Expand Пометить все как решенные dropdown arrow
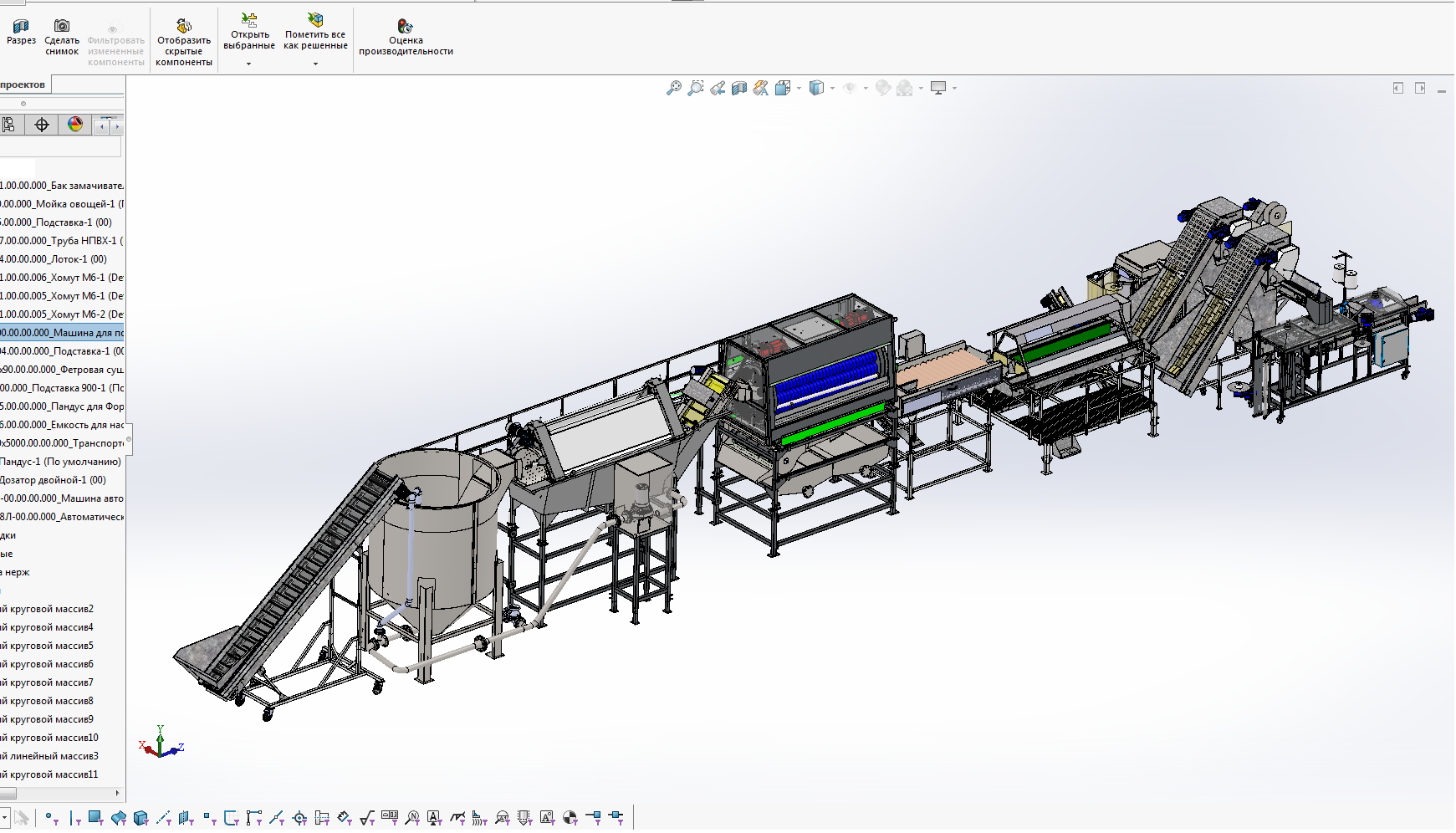Screen dimensions: 1456x833 pyautogui.click(x=315, y=64)
